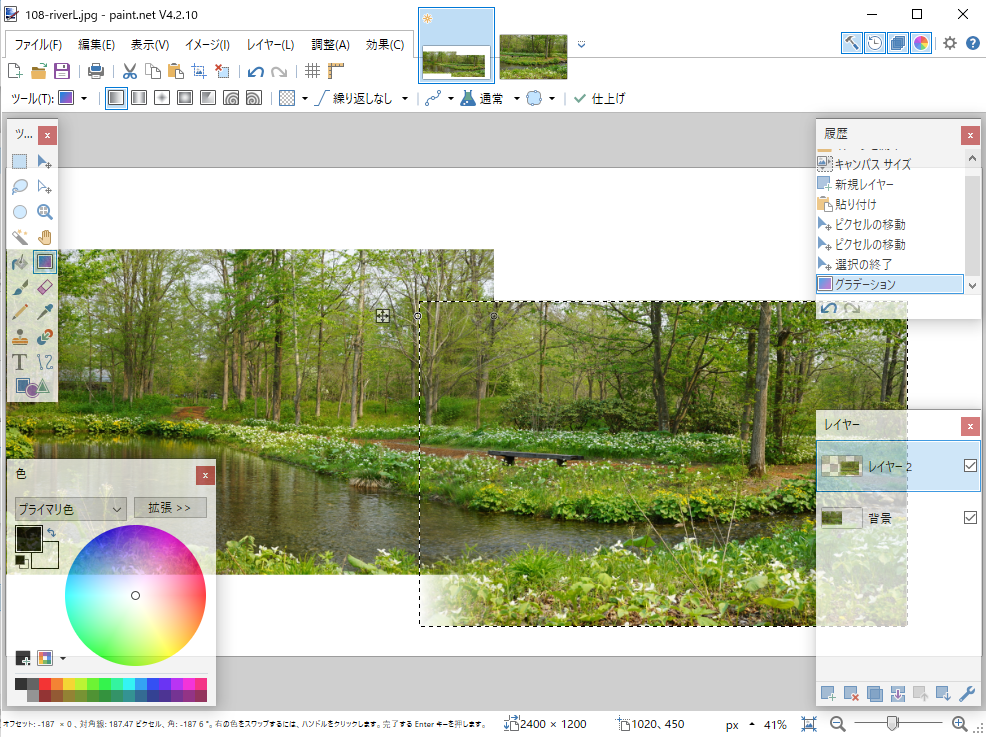
Task: Open the 通常 blend mode dropdown
Action: (x=516, y=99)
